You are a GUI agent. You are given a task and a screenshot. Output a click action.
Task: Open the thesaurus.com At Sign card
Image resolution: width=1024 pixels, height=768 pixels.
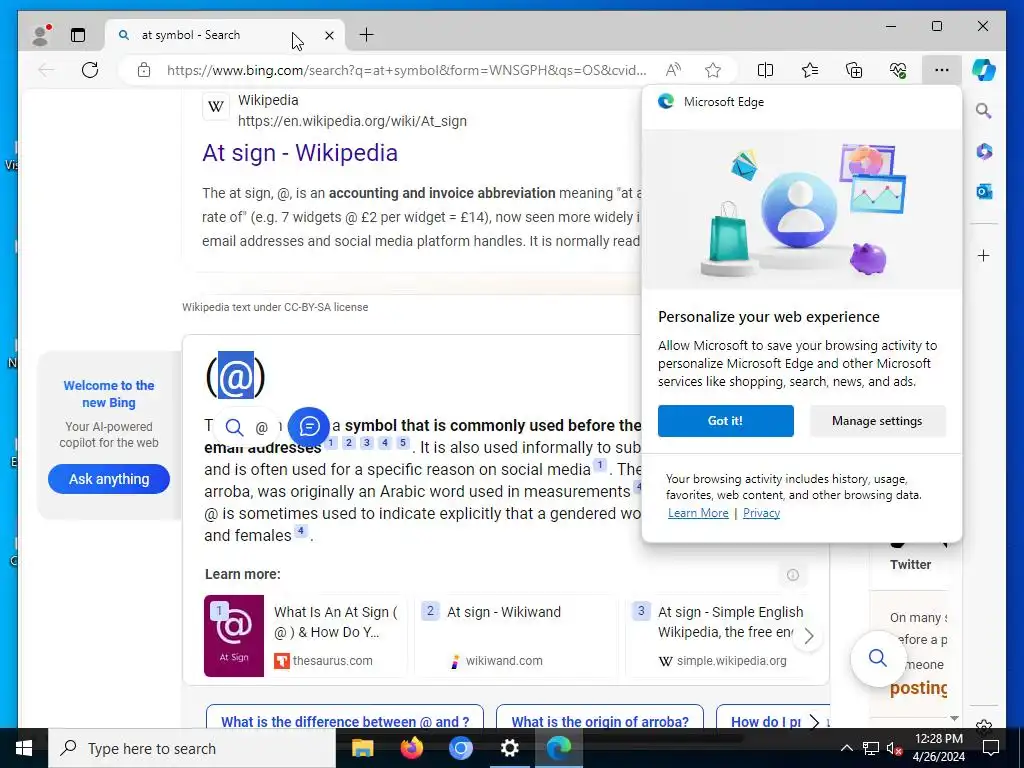[x=305, y=635]
